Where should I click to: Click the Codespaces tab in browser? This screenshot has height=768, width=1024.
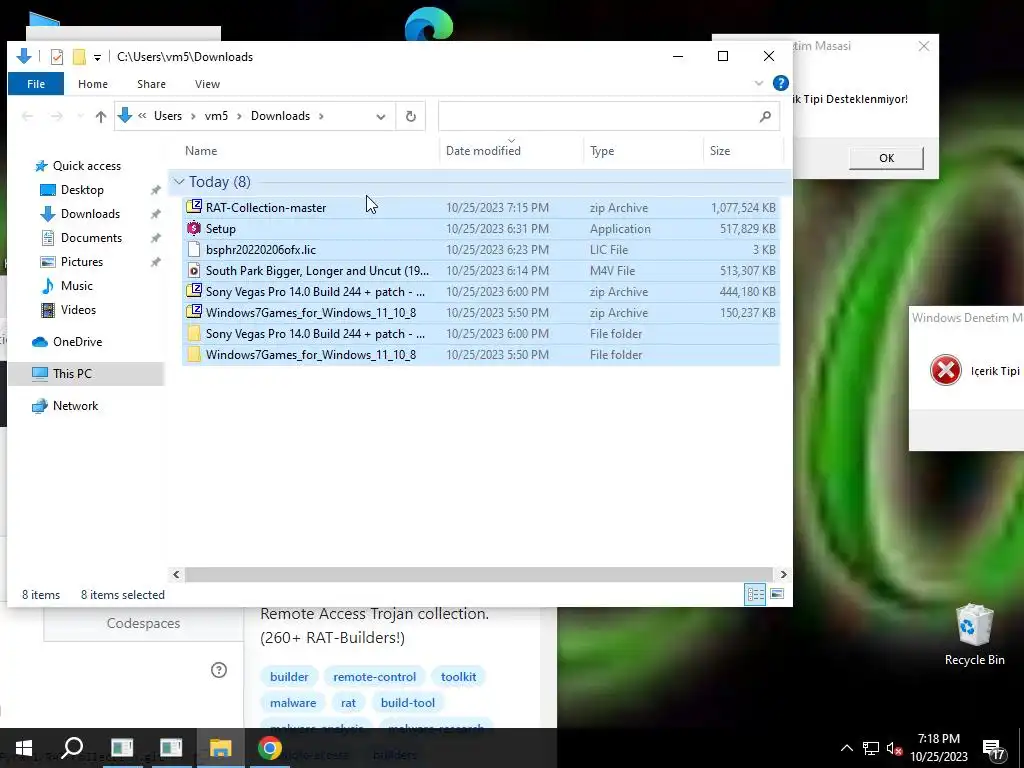143,623
